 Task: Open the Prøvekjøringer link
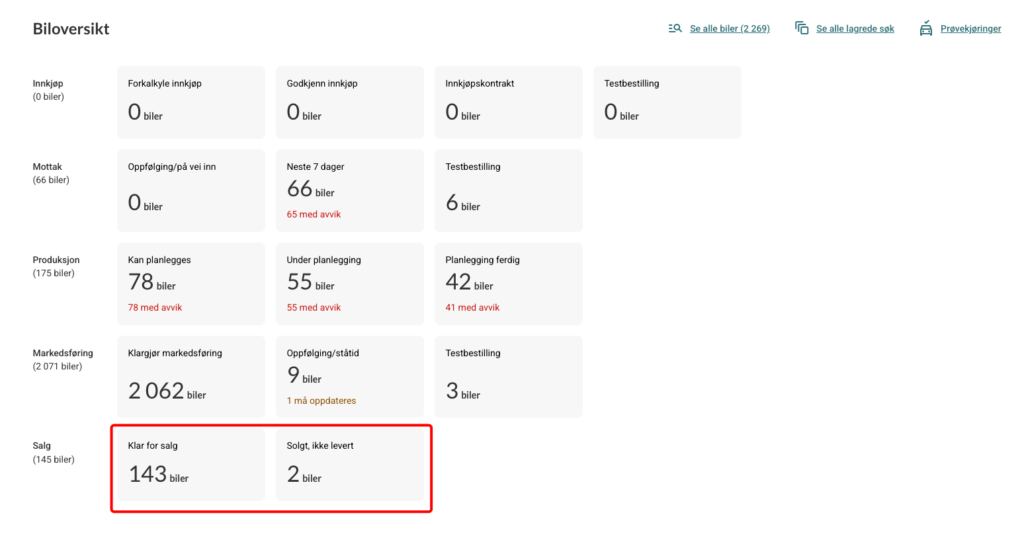click(970, 29)
